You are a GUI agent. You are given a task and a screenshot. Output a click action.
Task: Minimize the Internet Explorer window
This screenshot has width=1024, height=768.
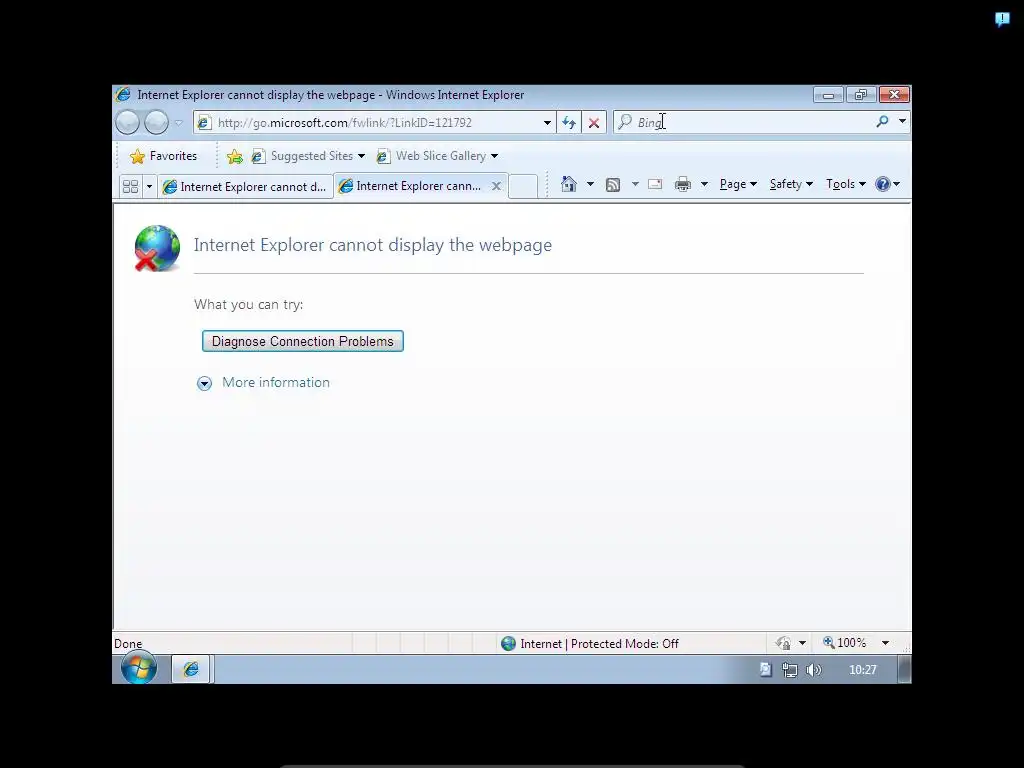click(x=828, y=95)
